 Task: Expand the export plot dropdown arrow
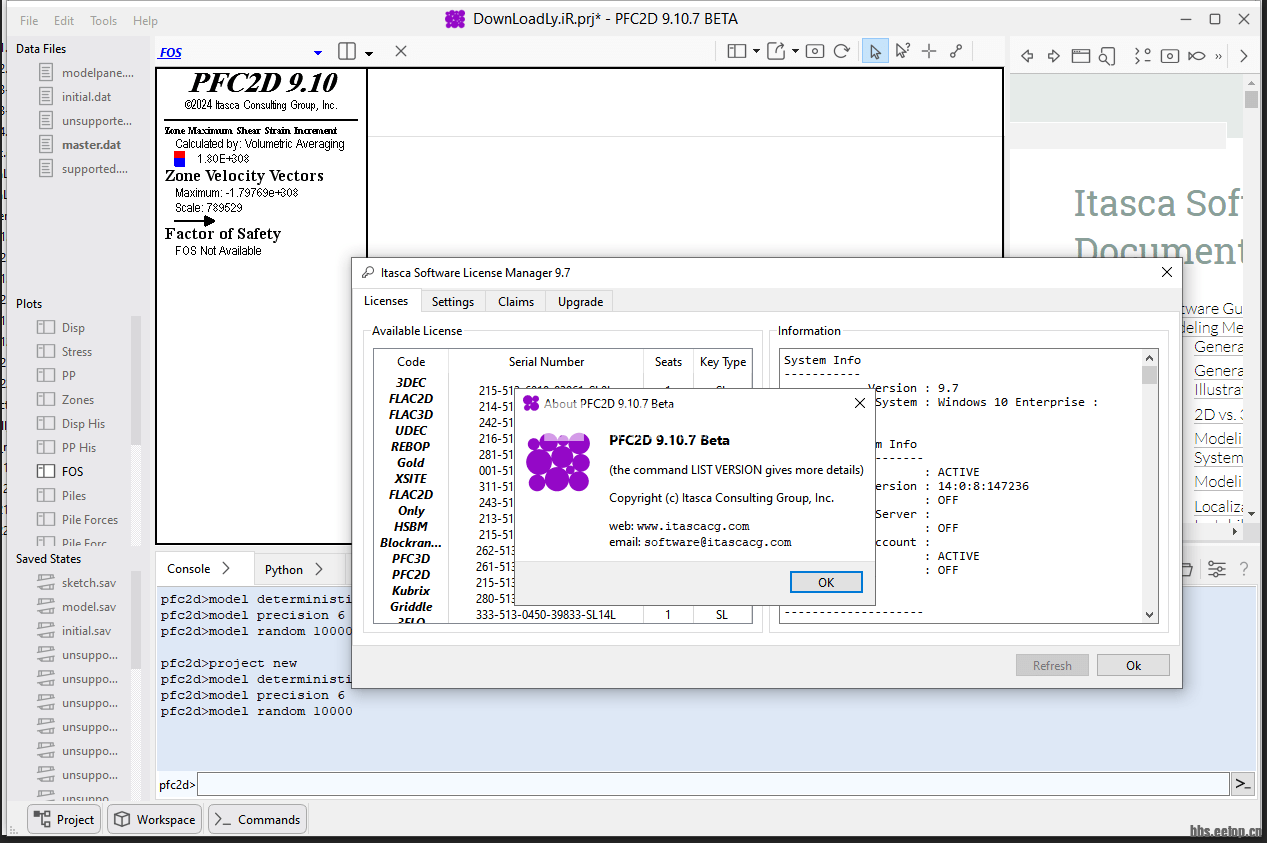coord(795,51)
